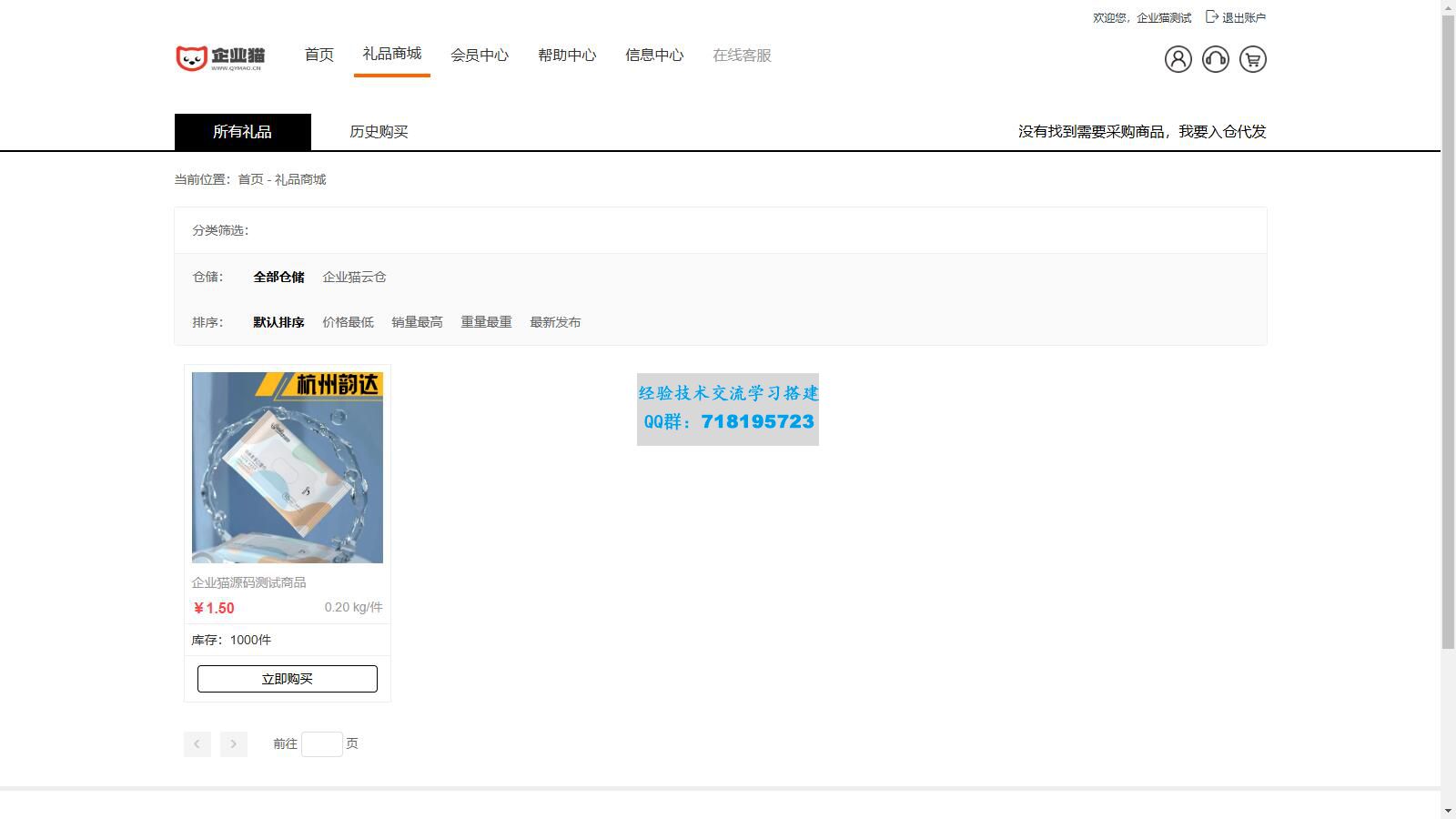Viewport: 1456px width, 819px height.
Task: Focus the page number input field
Action: (321, 743)
